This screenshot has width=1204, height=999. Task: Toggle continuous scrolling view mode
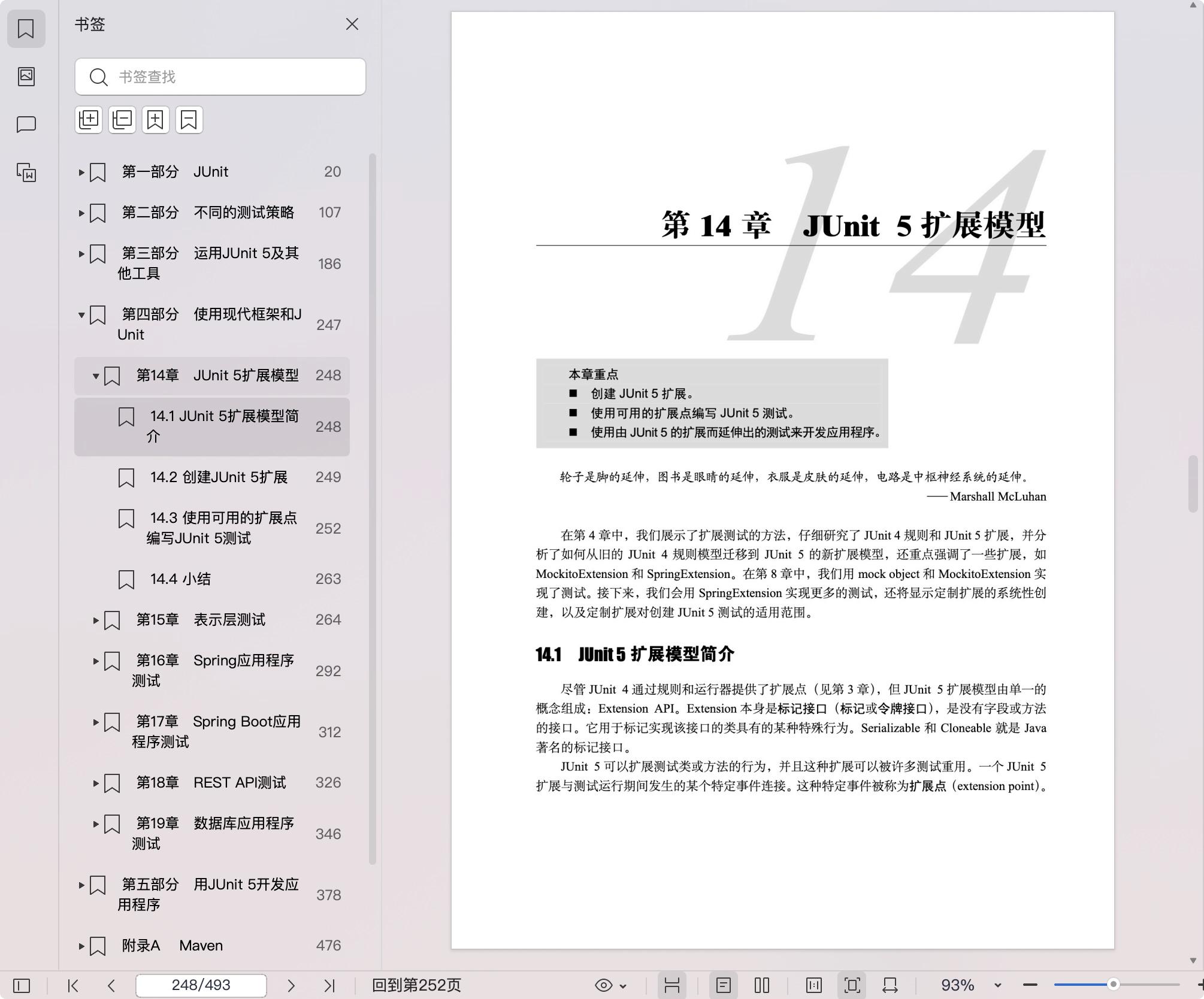672,985
